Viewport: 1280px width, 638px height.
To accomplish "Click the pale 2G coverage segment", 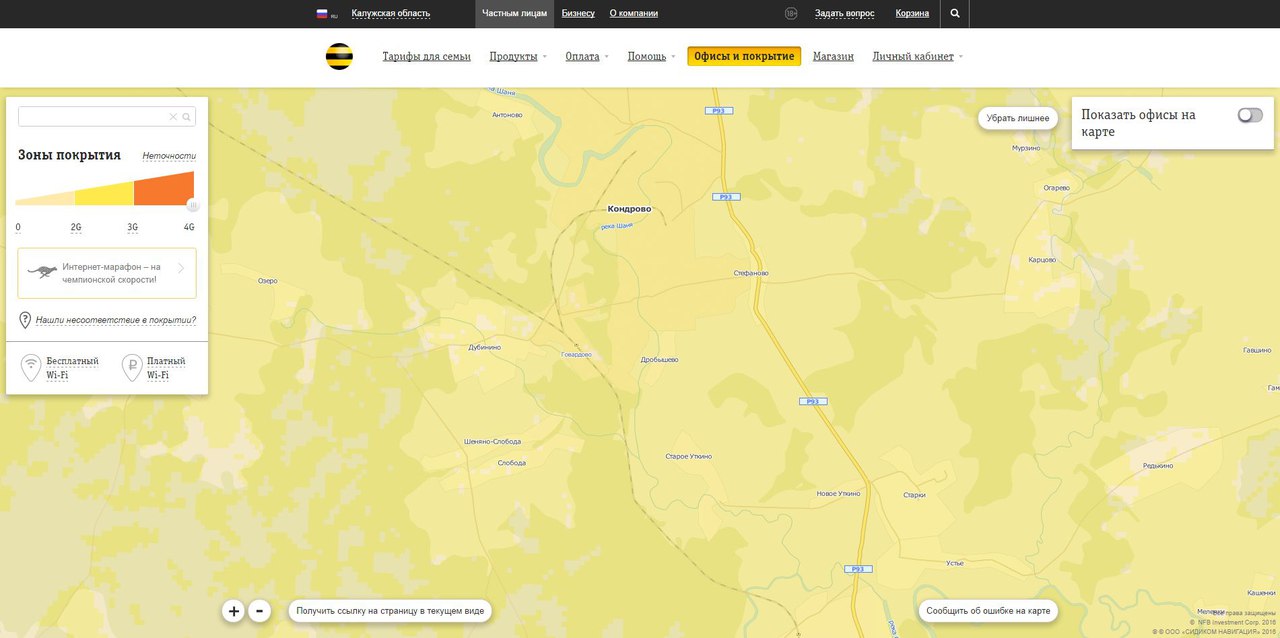I will point(46,199).
